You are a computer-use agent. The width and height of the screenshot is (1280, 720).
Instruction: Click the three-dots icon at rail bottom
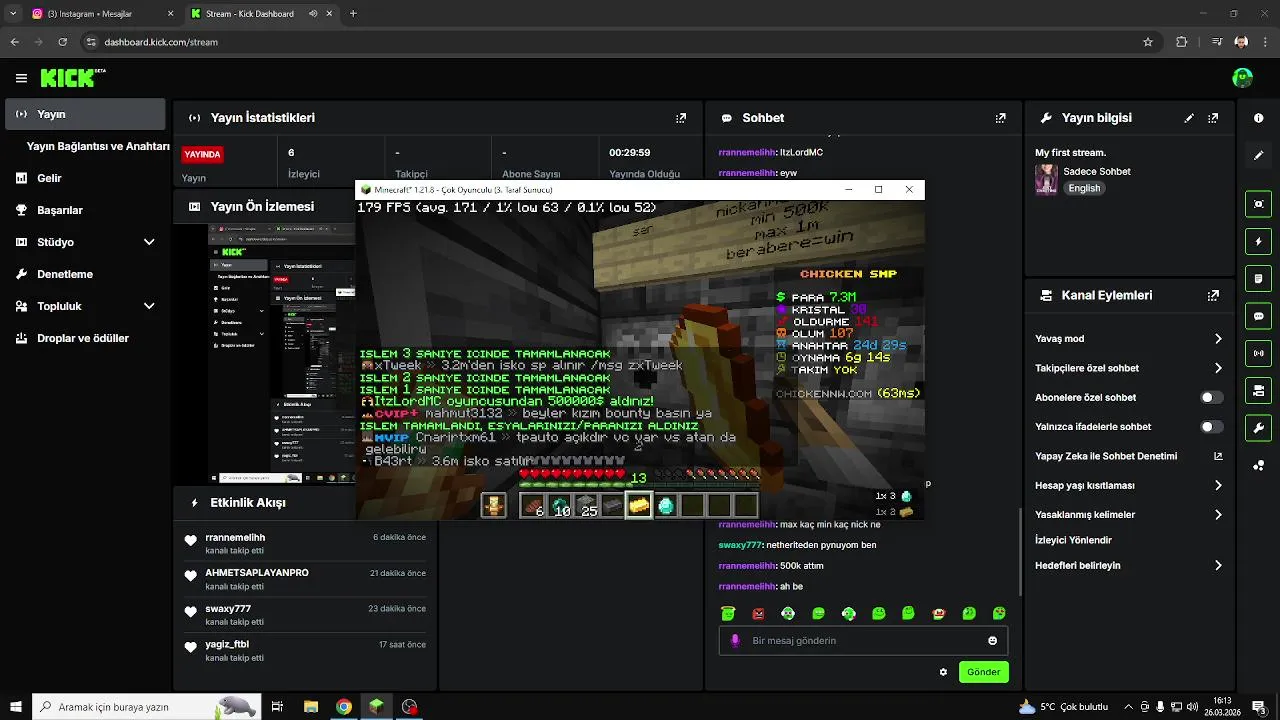pos(1258,465)
